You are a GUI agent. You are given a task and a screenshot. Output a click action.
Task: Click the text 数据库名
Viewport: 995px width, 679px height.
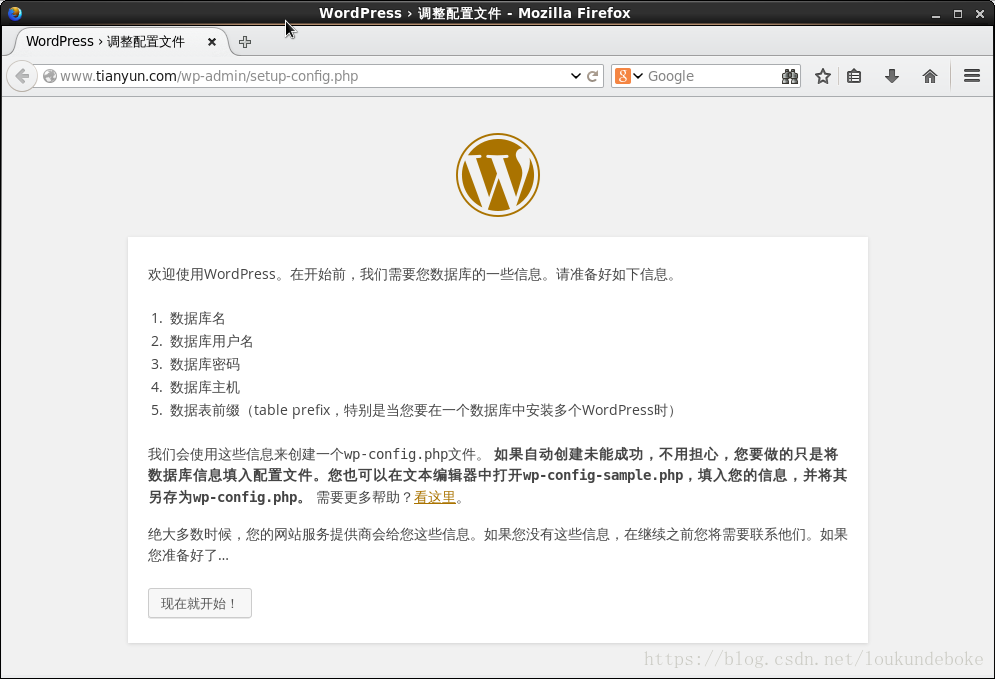[197, 319]
